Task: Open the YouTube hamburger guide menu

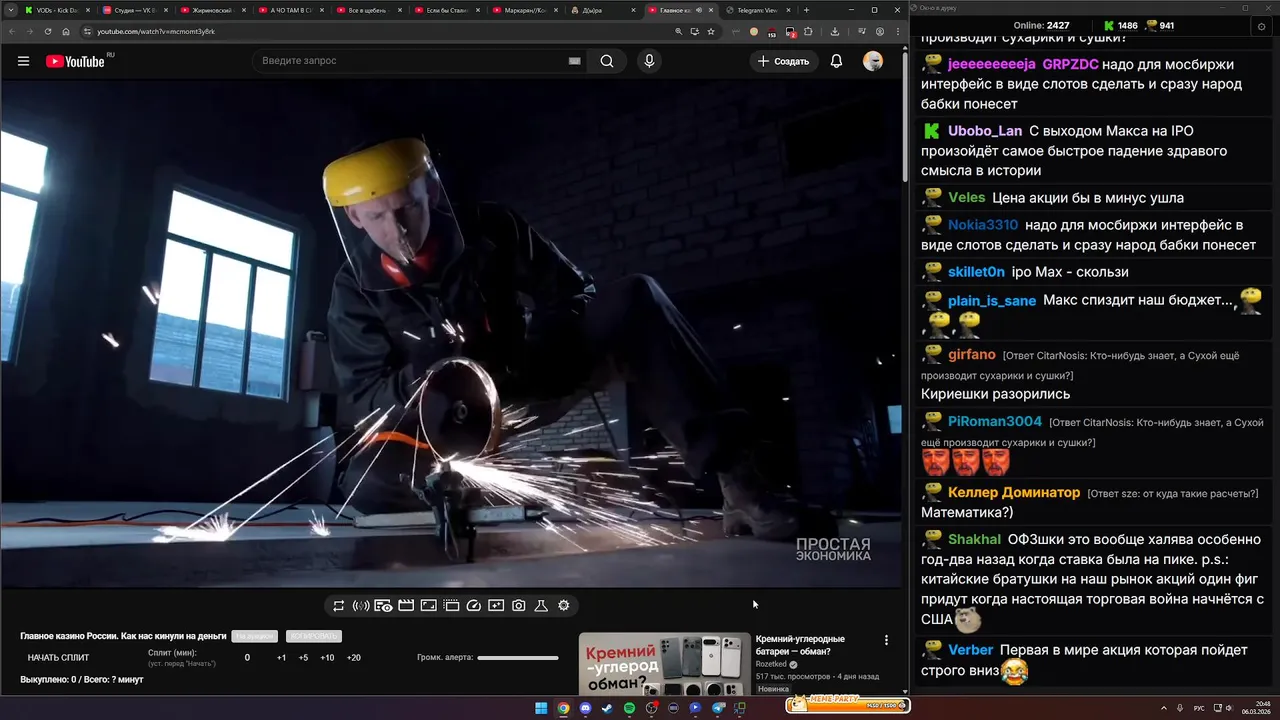Action: (23, 61)
